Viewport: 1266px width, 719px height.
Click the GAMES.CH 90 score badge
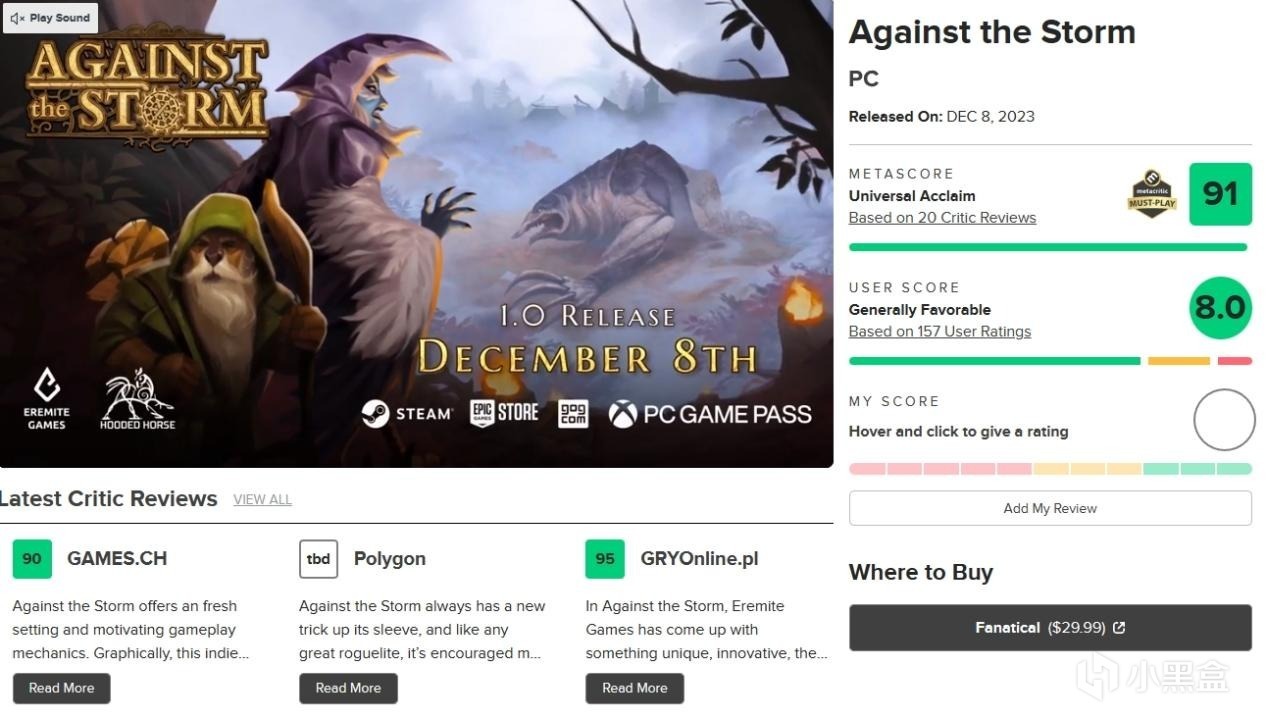(32, 559)
